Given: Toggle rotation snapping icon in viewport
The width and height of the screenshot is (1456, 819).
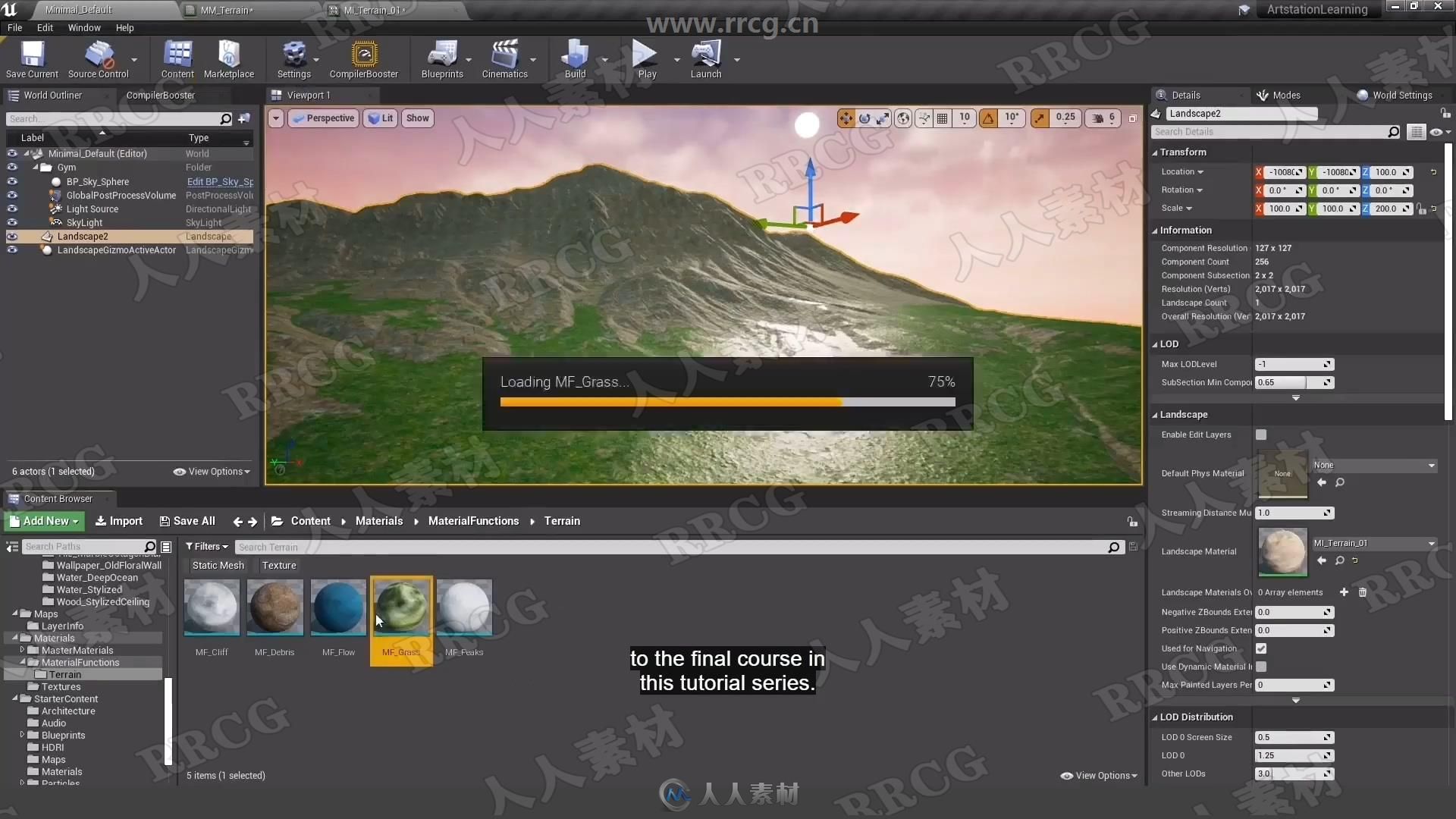Looking at the screenshot, I should (988, 118).
